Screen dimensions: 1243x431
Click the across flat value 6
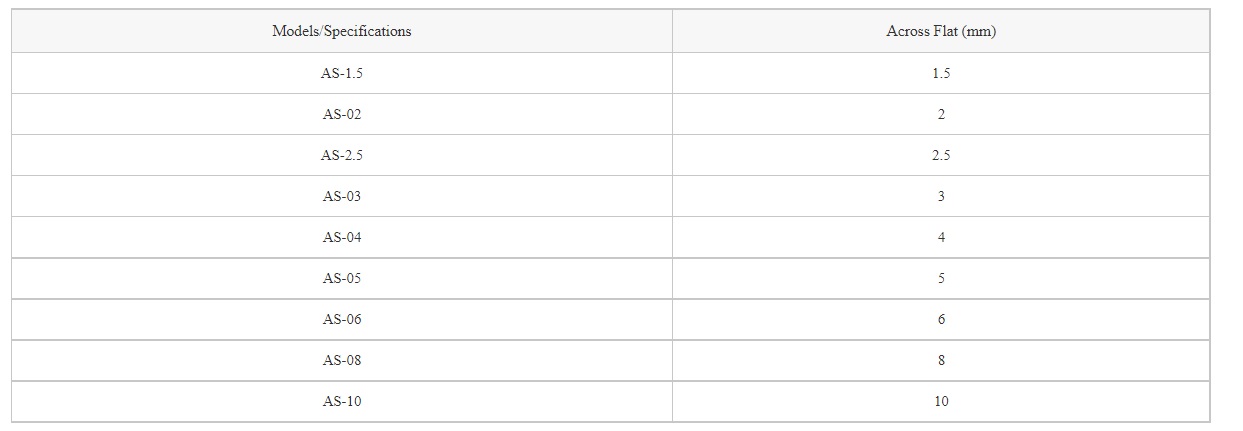(x=941, y=319)
